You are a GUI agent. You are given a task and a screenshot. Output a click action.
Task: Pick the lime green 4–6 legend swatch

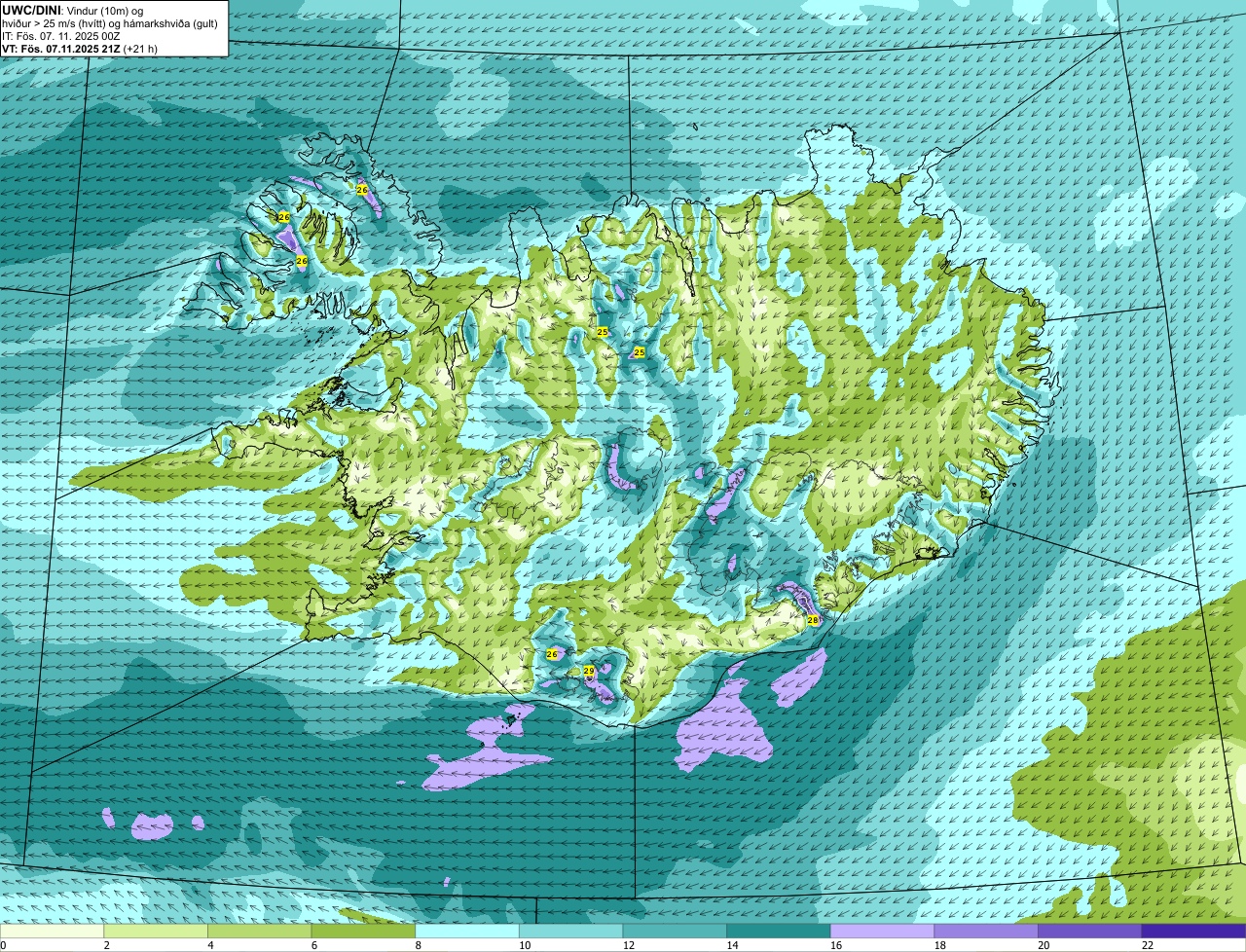point(260,932)
